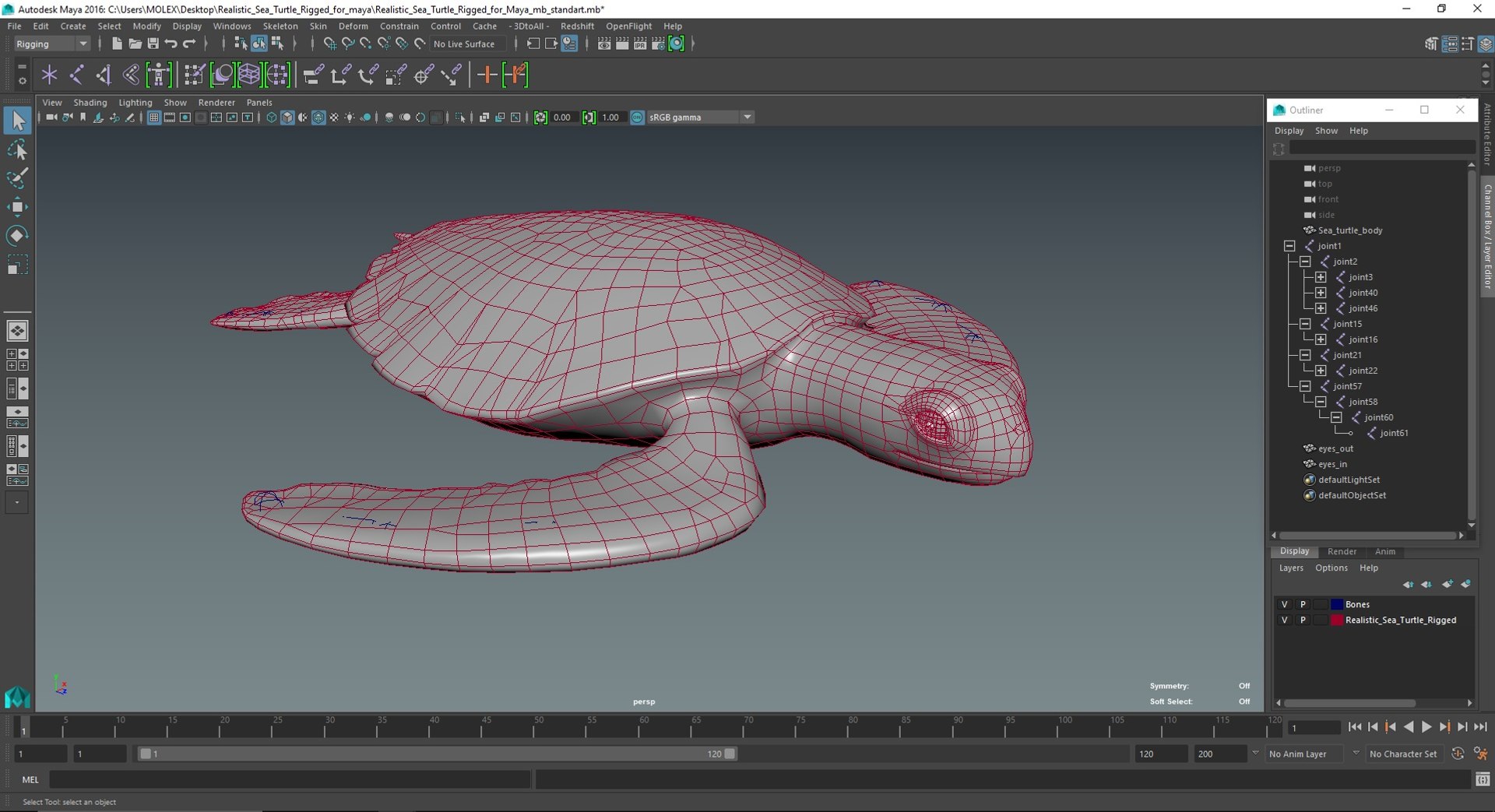Open the viewport Shading menu
The image size is (1495, 812).
pos(90,103)
